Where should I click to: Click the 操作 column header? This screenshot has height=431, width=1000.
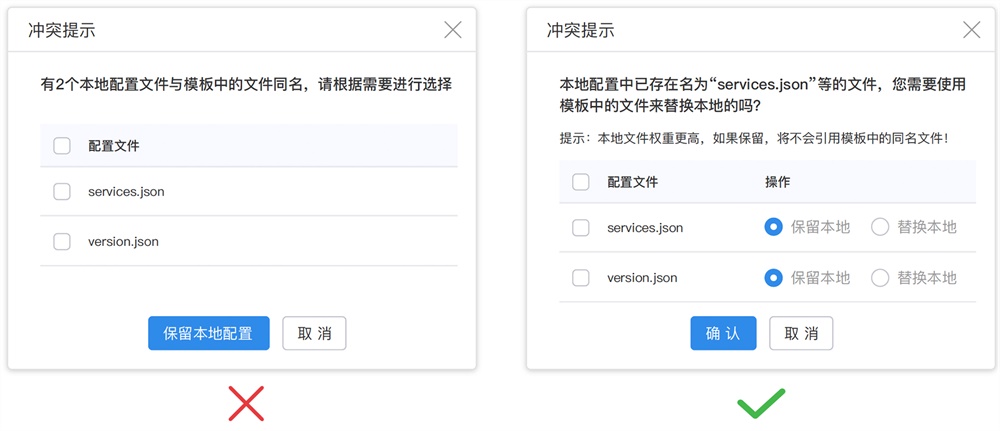point(777,182)
